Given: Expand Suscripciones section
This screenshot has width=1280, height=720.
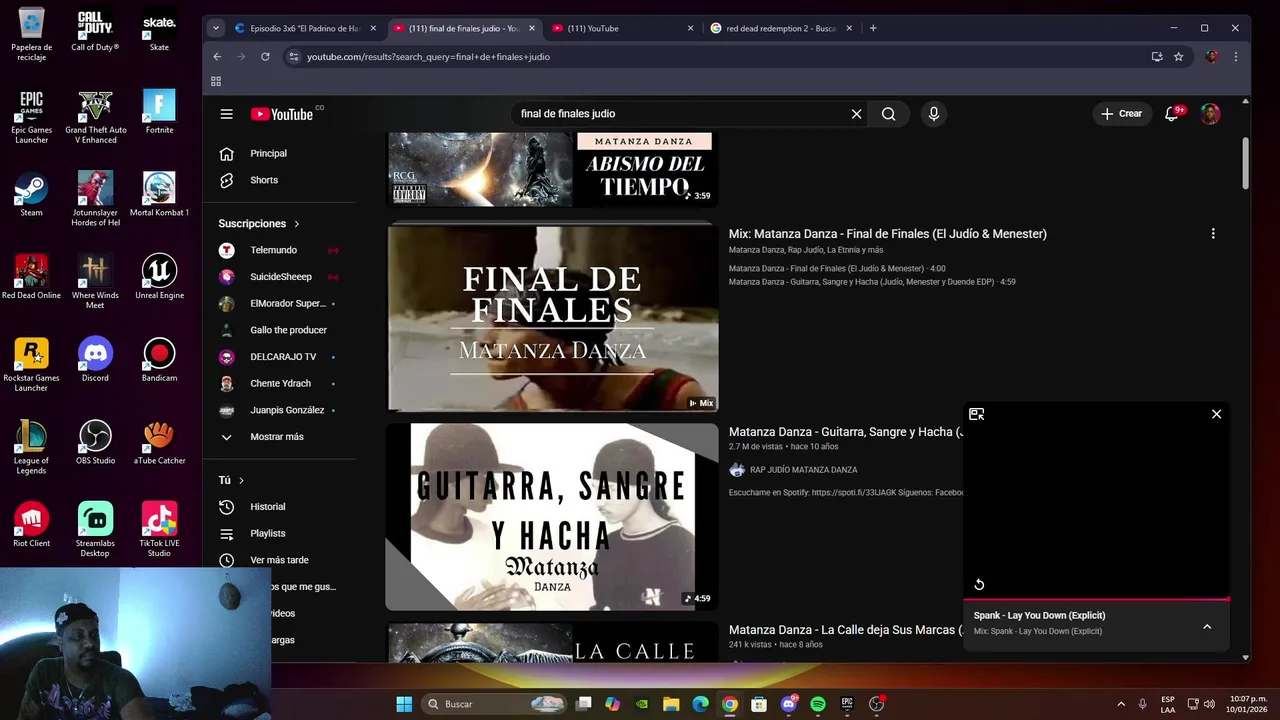Looking at the screenshot, I should (259, 224).
